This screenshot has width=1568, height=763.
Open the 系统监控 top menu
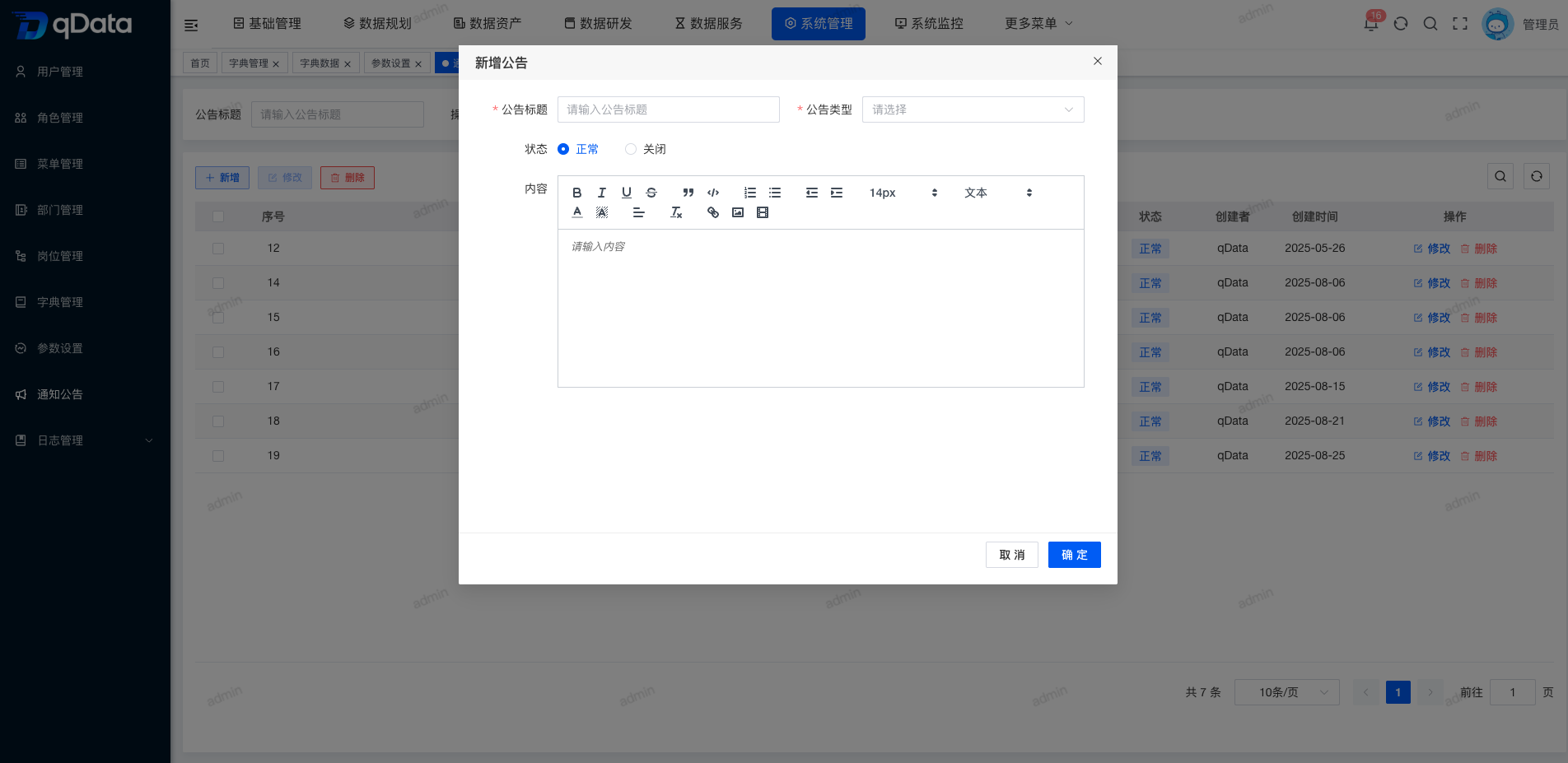(929, 24)
